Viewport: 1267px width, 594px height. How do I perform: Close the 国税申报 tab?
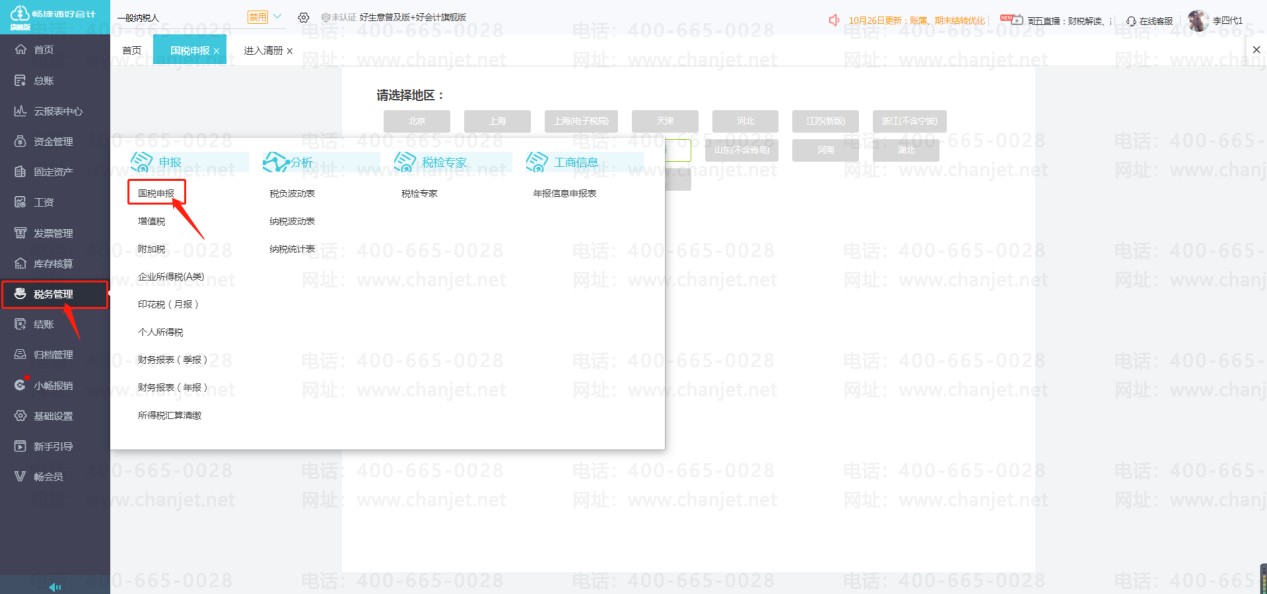[x=216, y=50]
